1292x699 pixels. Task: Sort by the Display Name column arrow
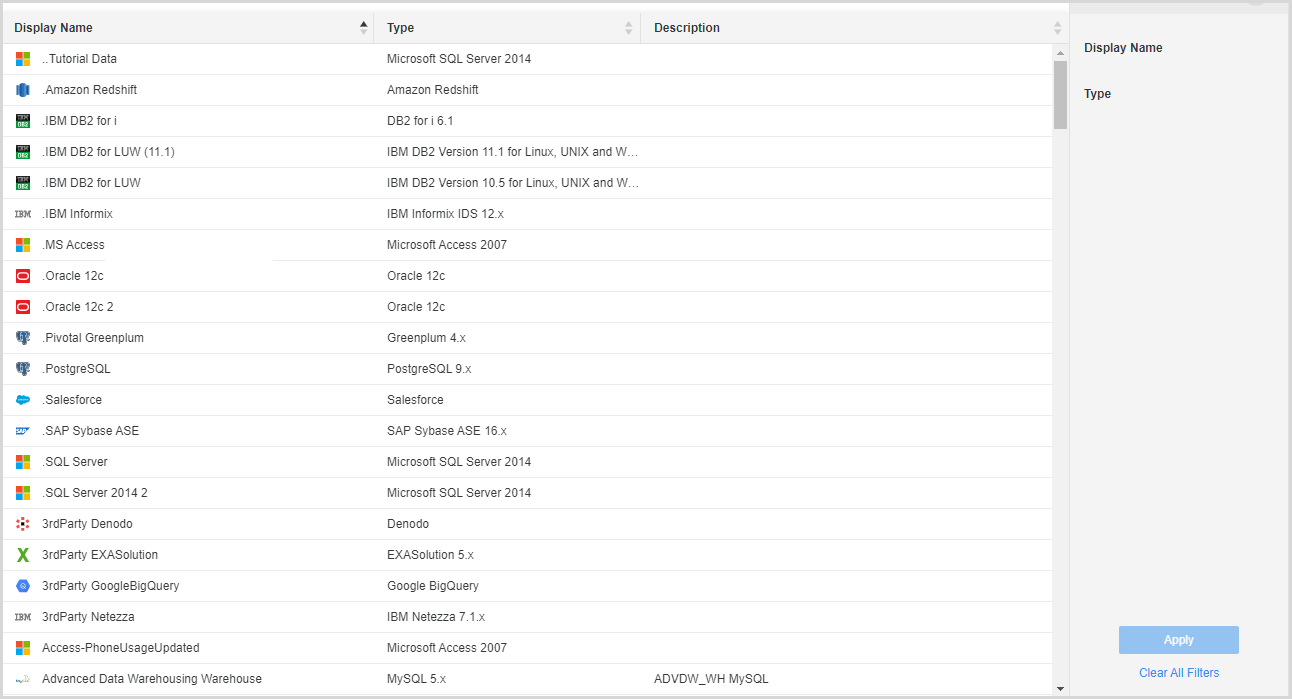[363, 28]
